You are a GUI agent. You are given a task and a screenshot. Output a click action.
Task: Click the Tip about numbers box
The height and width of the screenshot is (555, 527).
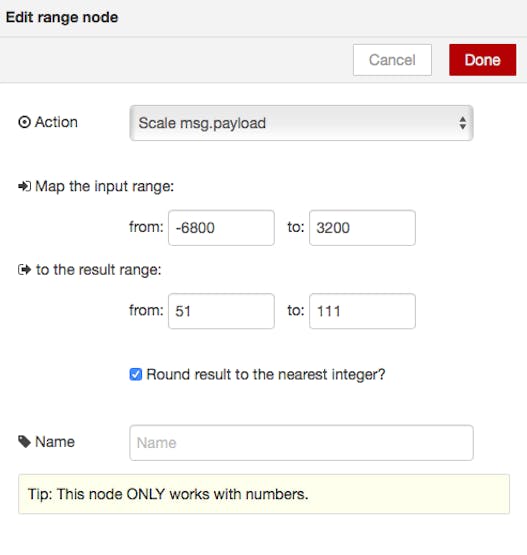tap(264, 494)
